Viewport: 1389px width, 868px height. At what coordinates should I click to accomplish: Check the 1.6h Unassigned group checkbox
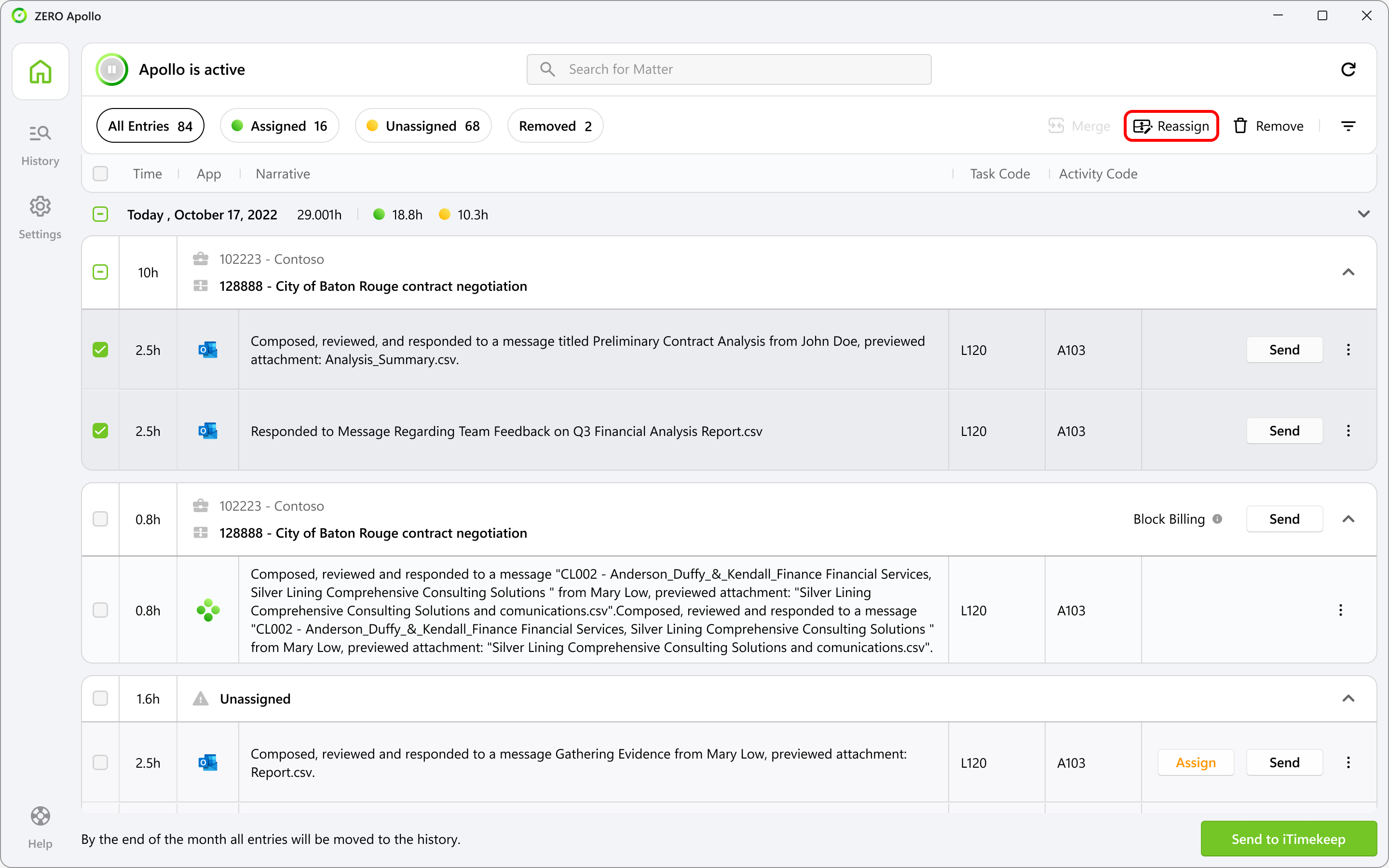(100, 699)
